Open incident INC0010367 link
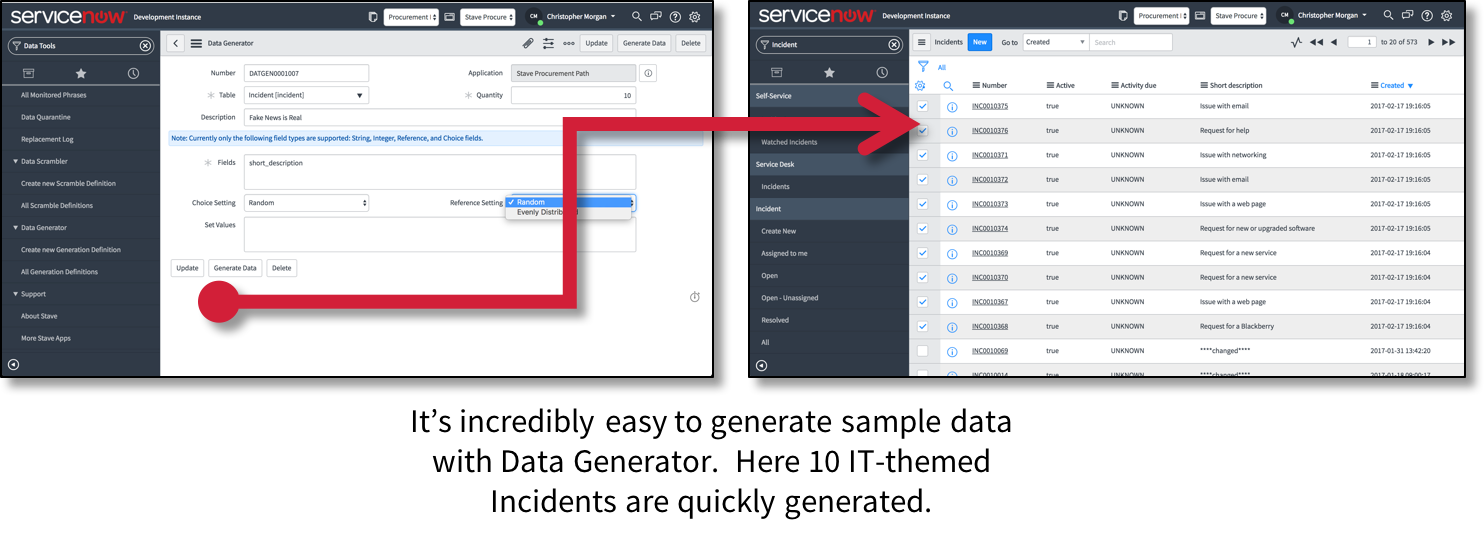Image resolution: width=1484 pixels, height=541 pixels. point(990,302)
